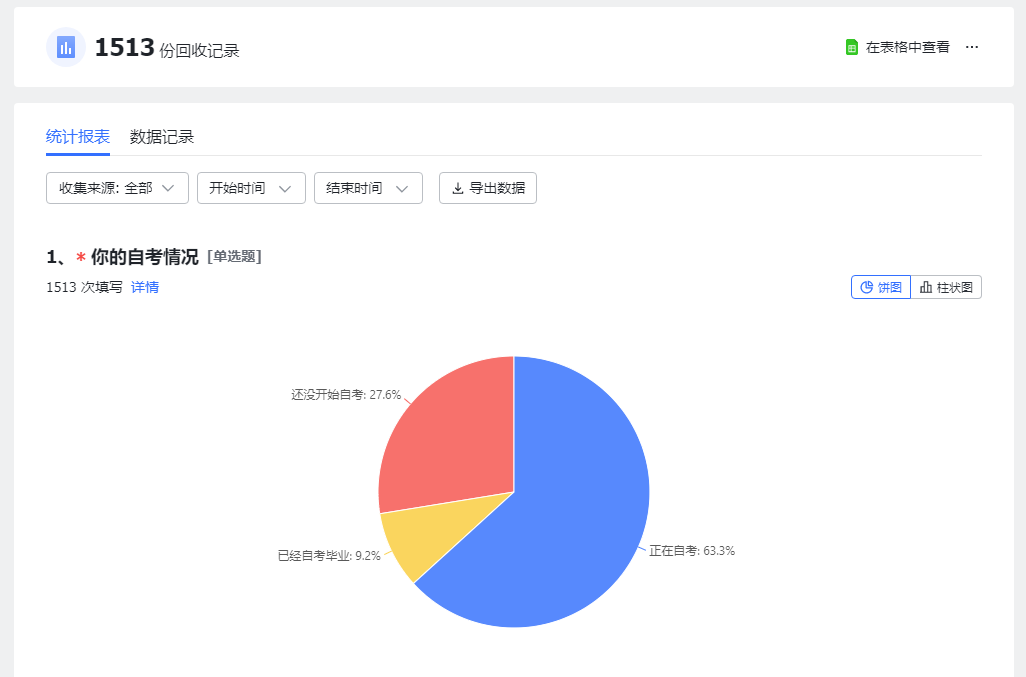1026x677 pixels.
Task: Click the pie chart icon
Action: [x=867, y=287]
